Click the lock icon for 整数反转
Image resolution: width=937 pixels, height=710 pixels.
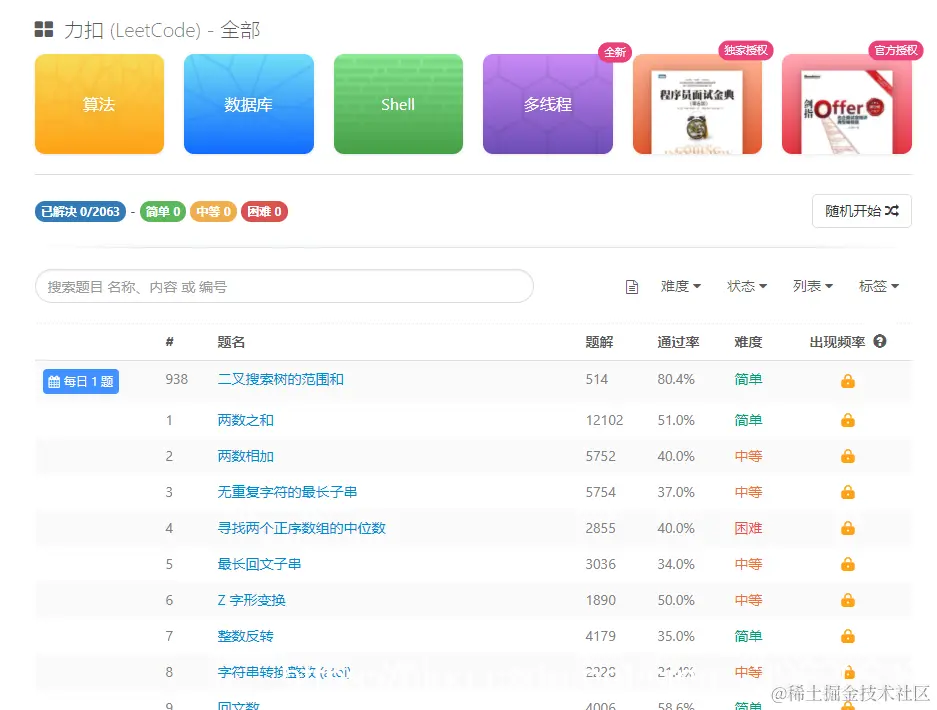pos(847,636)
